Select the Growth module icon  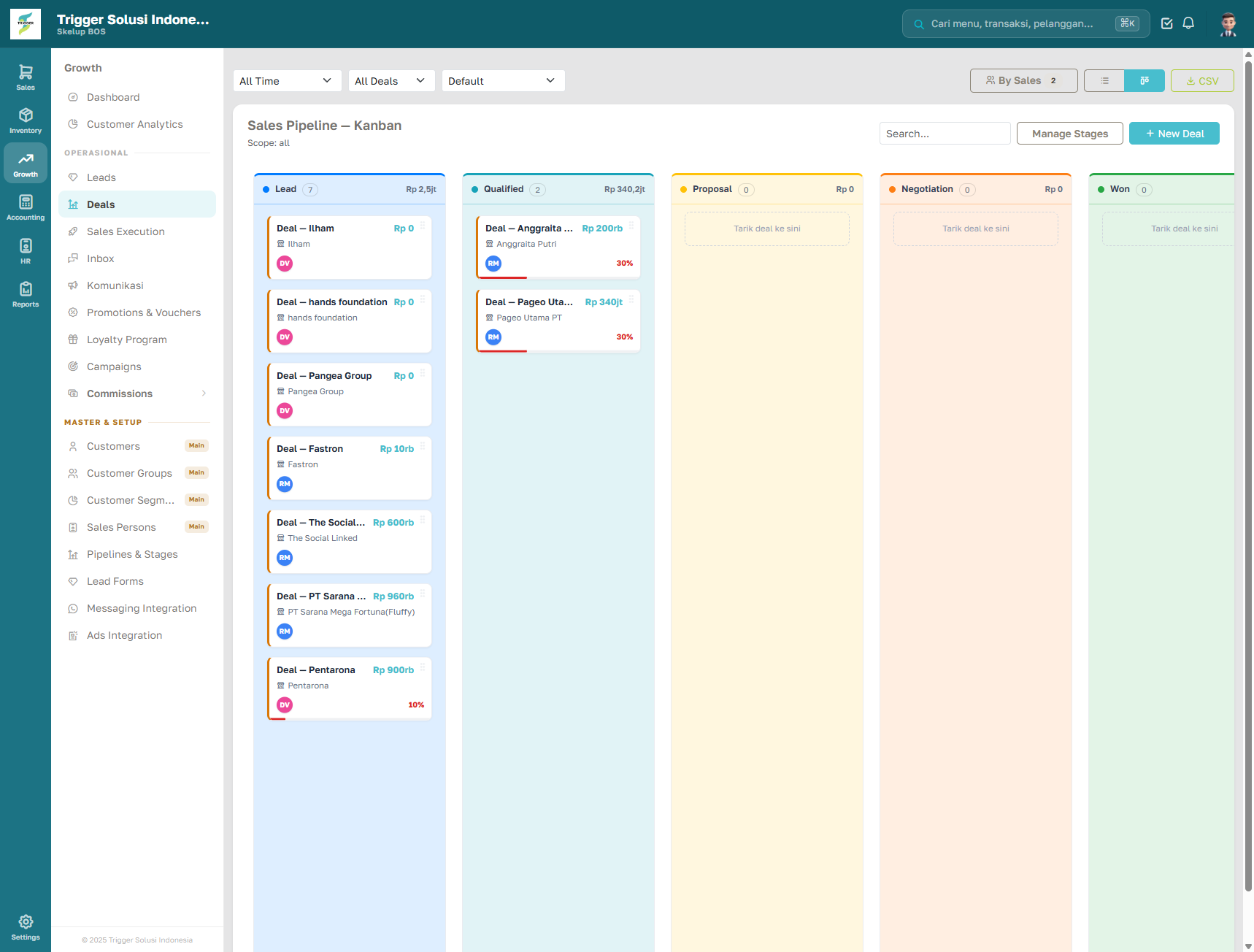[x=26, y=164]
